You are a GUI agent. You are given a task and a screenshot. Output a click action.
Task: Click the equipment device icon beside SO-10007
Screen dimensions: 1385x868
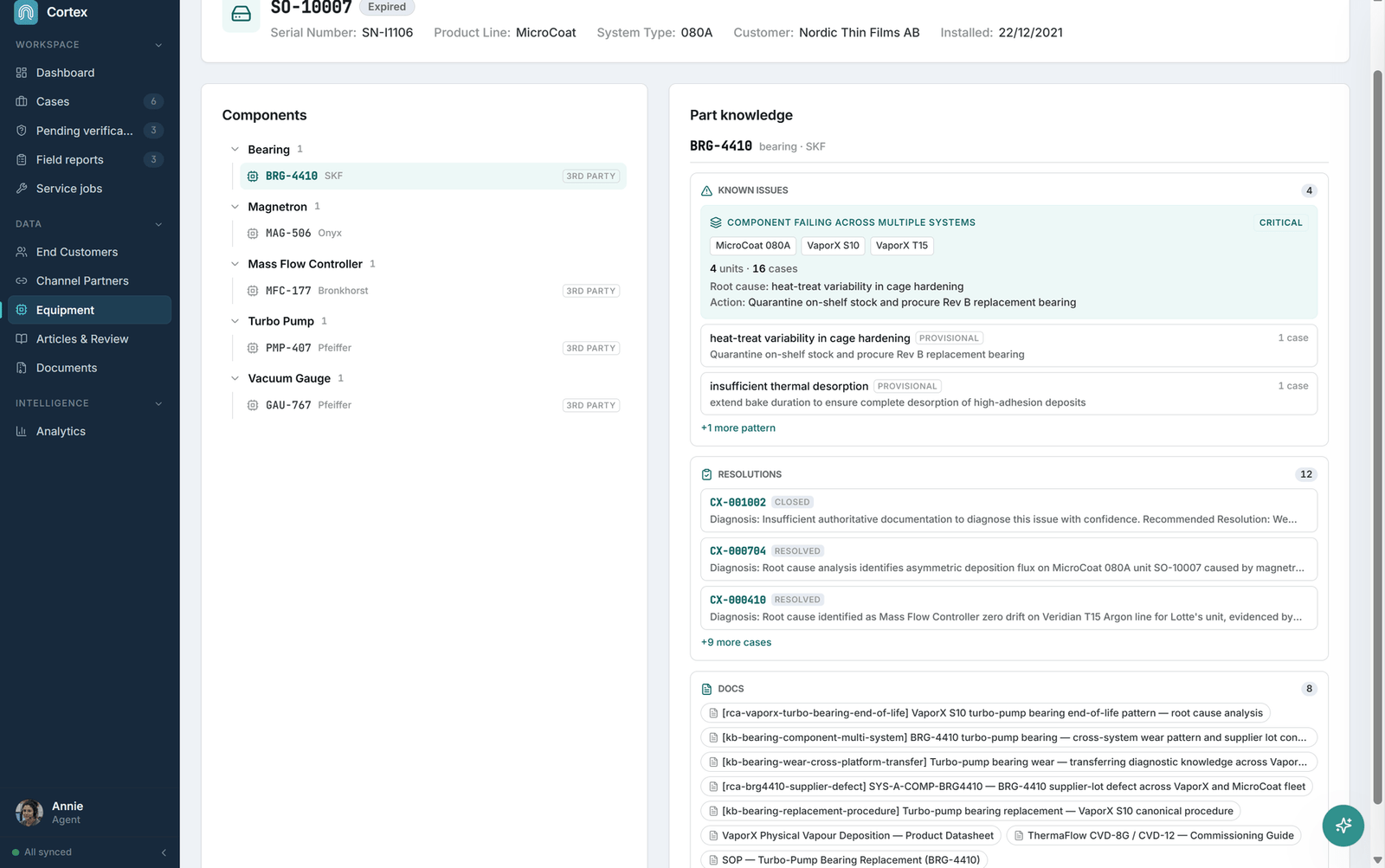click(x=242, y=14)
